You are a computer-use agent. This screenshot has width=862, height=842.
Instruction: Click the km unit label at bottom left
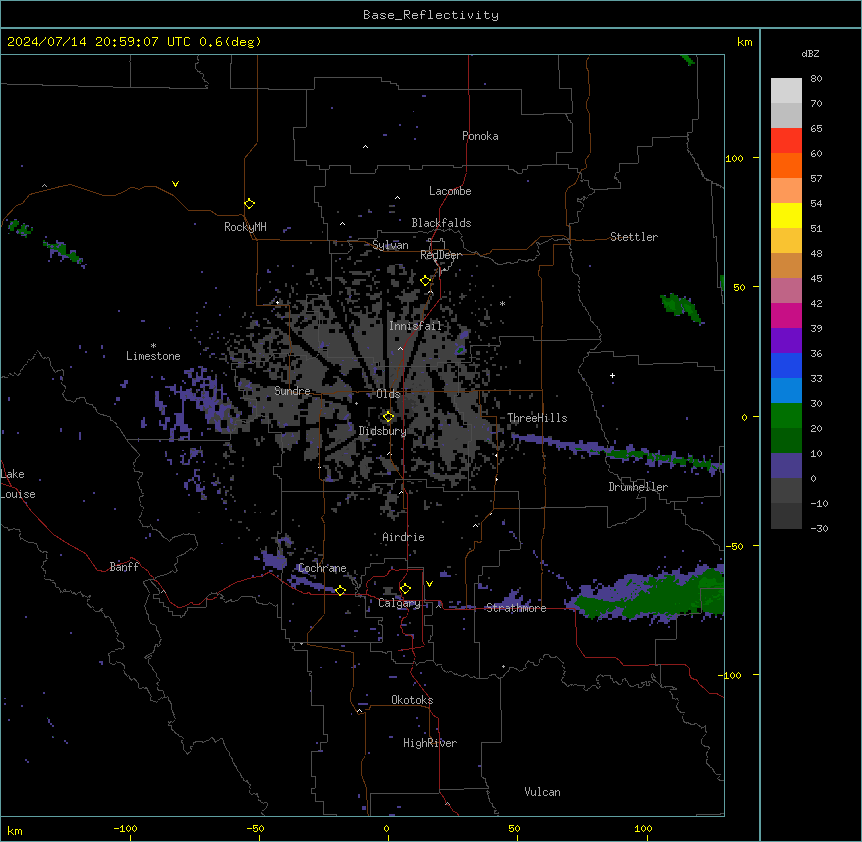click(x=15, y=830)
